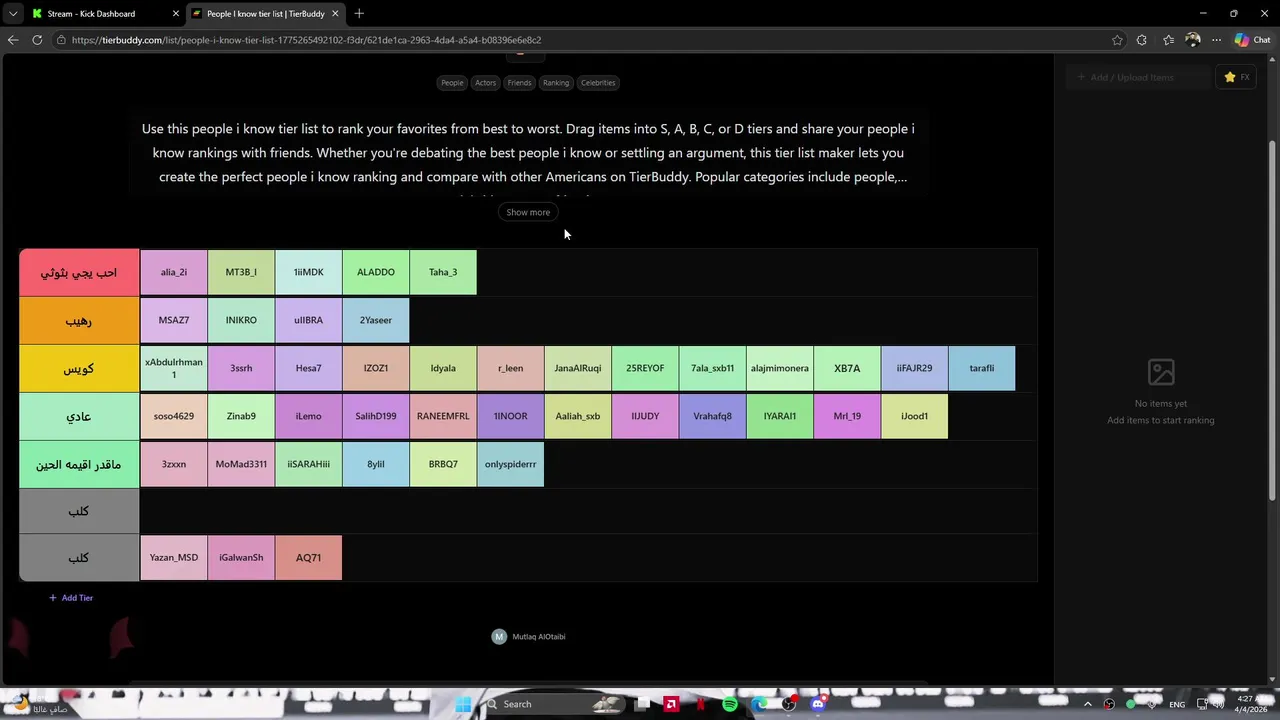
Task: Select the onlyspiderrr tier item
Action: pyautogui.click(x=510, y=464)
